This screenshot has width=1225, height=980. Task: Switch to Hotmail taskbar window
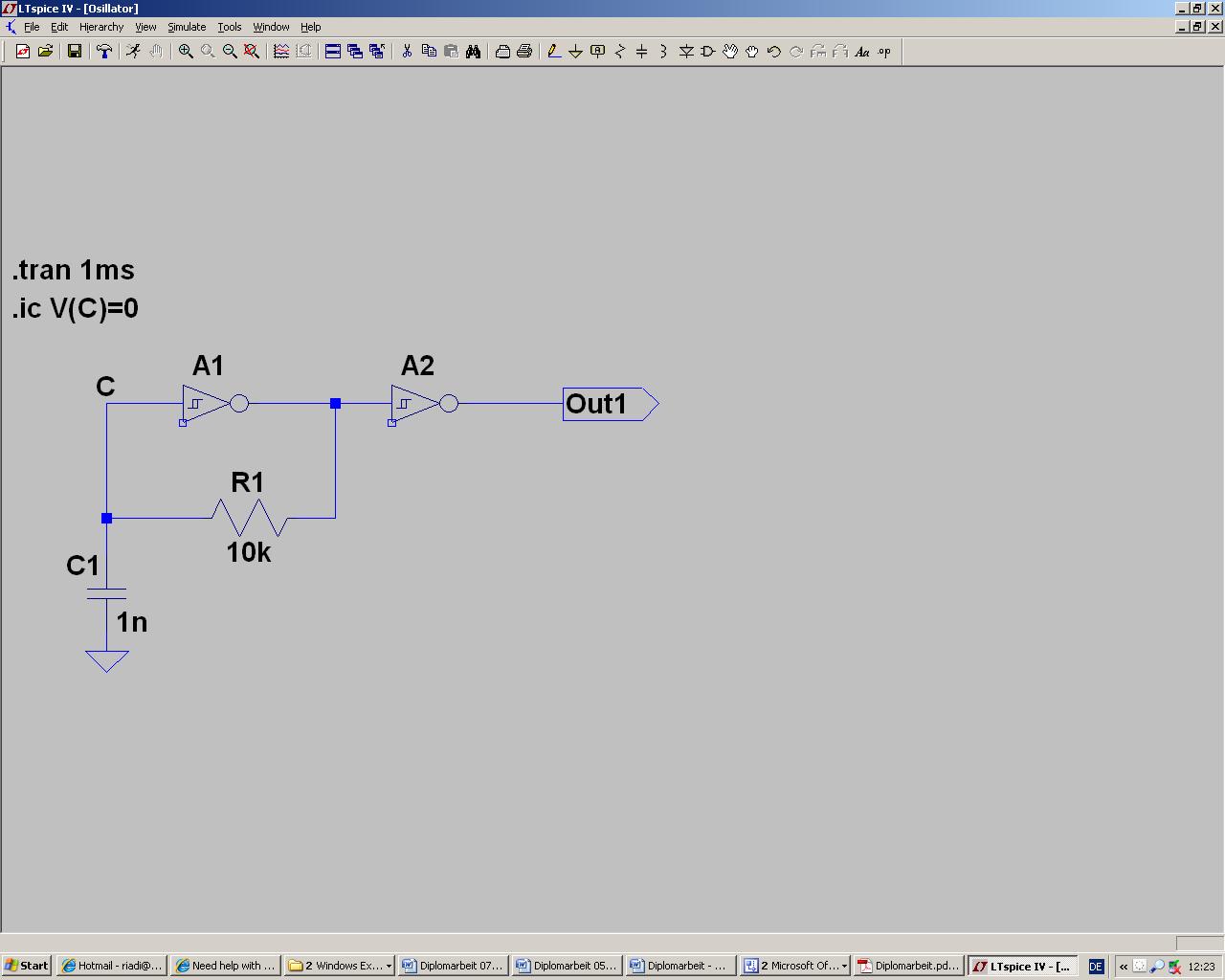point(112,966)
